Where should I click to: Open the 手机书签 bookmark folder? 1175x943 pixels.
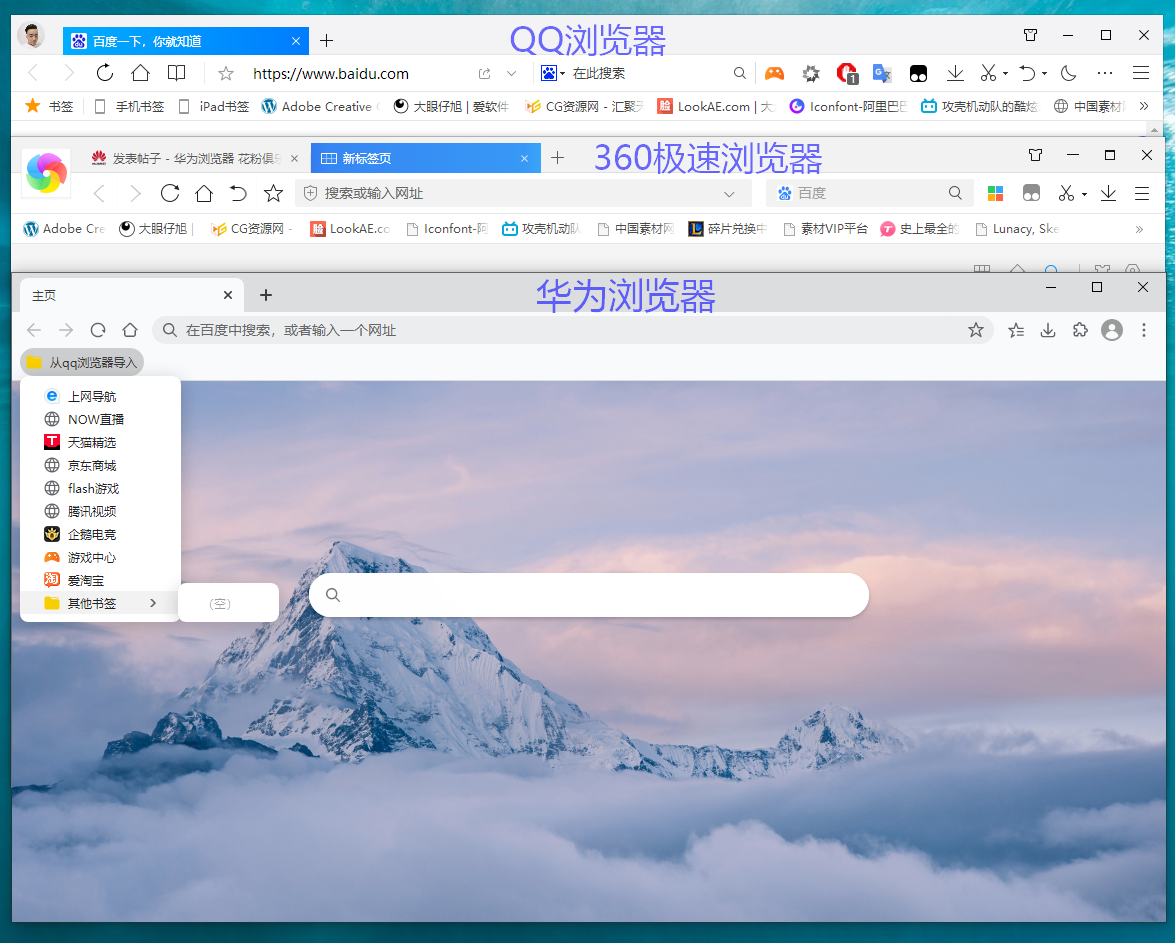(130, 106)
